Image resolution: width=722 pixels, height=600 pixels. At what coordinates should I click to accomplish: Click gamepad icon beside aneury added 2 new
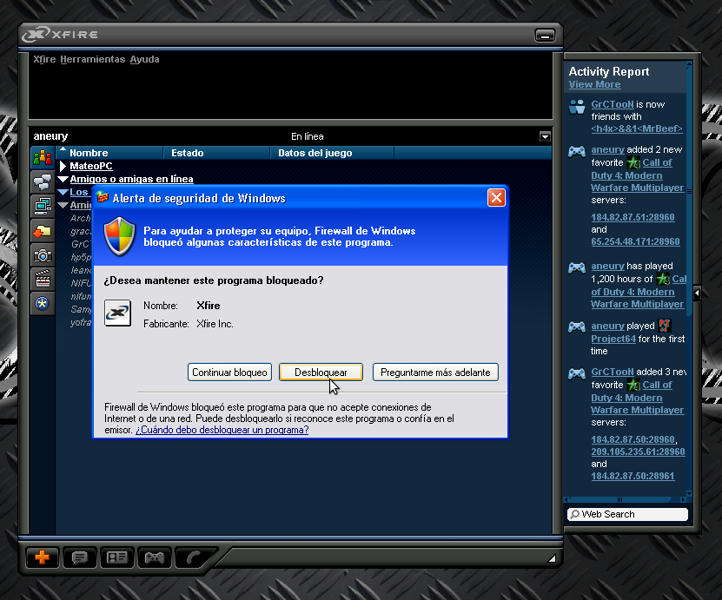(576, 151)
